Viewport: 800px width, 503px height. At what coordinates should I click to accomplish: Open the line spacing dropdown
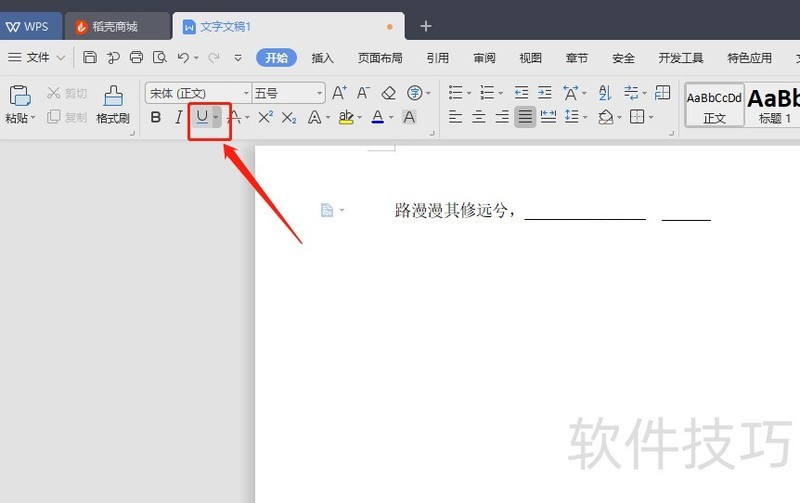tap(585, 117)
